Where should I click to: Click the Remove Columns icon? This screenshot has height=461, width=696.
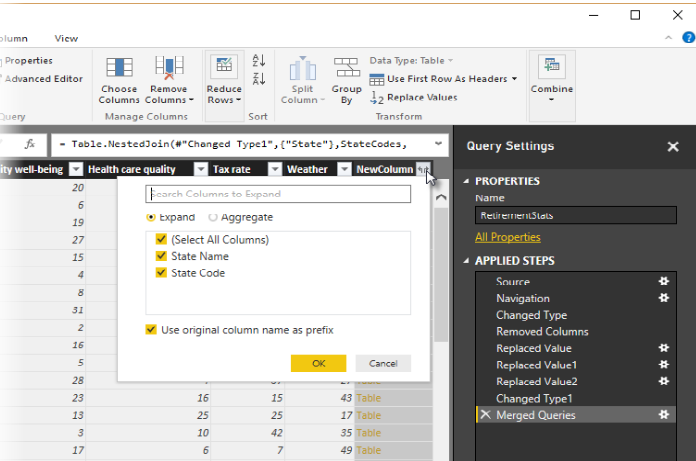168,69
